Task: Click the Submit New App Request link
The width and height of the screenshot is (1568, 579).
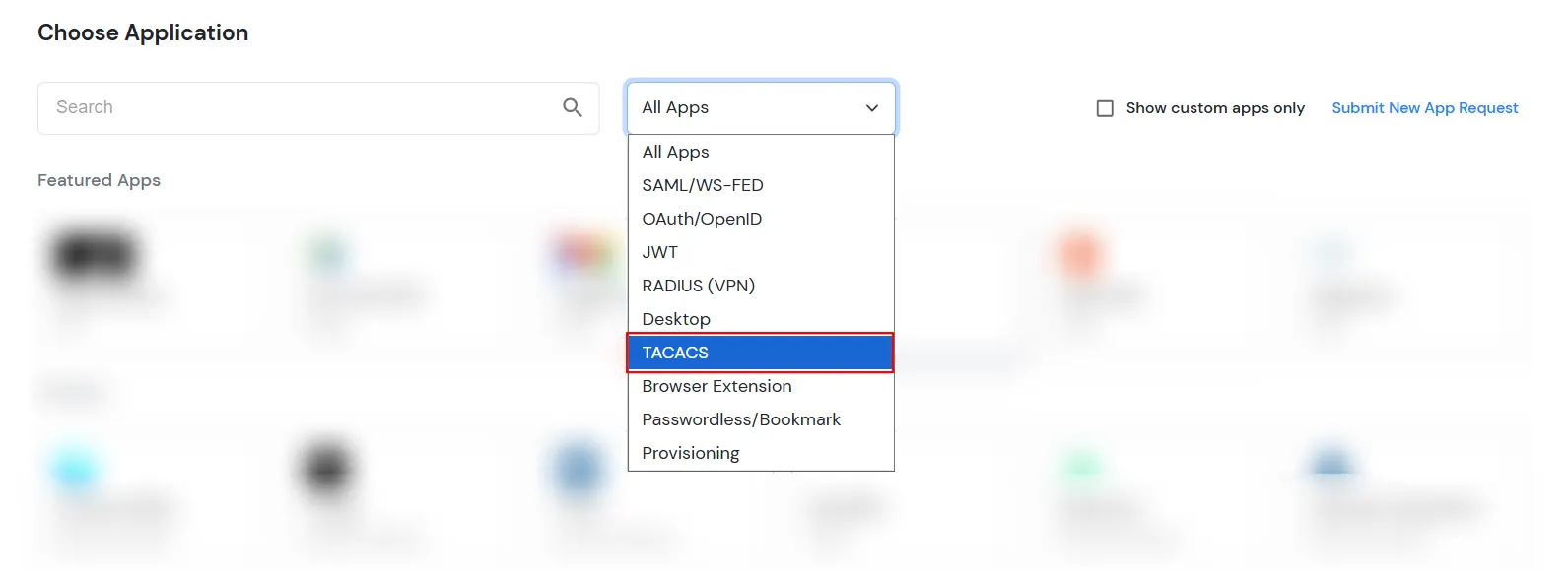Action: 1425,108
